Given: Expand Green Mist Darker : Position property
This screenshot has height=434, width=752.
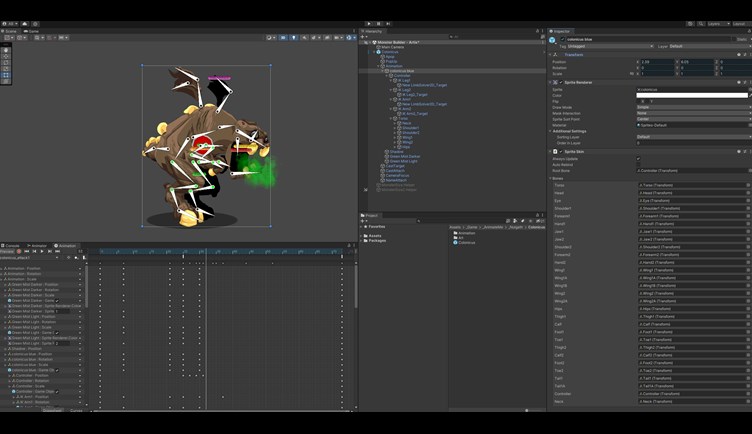Looking at the screenshot, I should (5, 284).
